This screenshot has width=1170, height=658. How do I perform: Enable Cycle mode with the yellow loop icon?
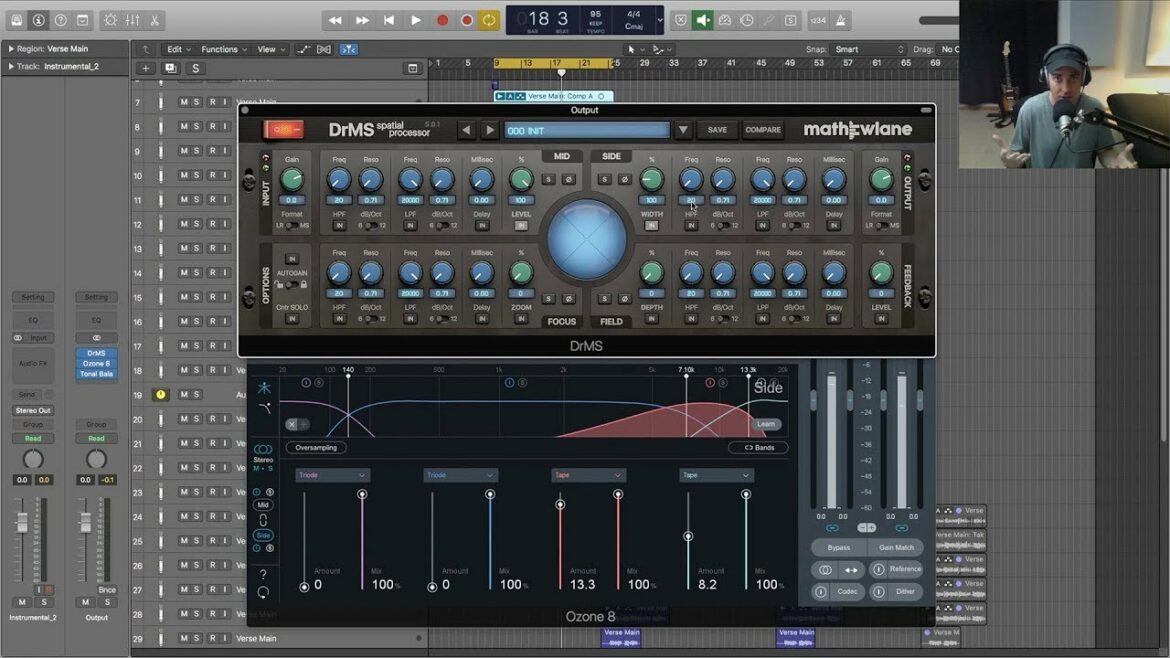click(x=488, y=19)
